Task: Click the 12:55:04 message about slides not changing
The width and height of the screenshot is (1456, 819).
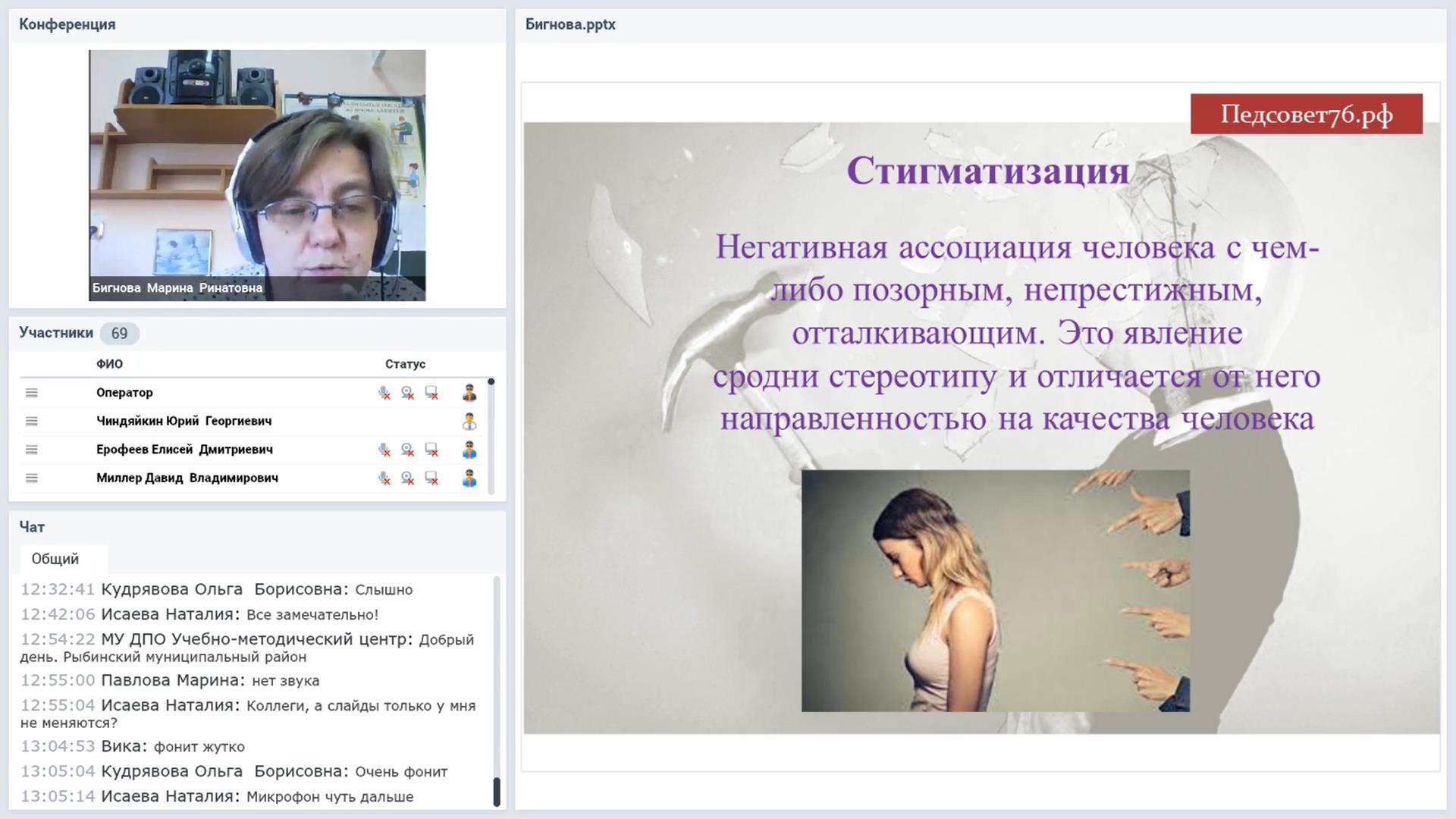Action: (248, 714)
